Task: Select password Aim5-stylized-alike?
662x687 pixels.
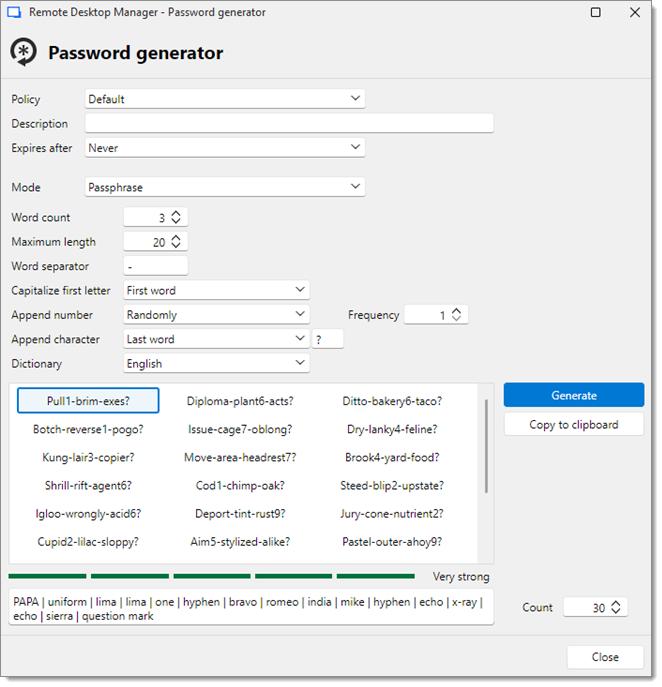Action: 240,542
